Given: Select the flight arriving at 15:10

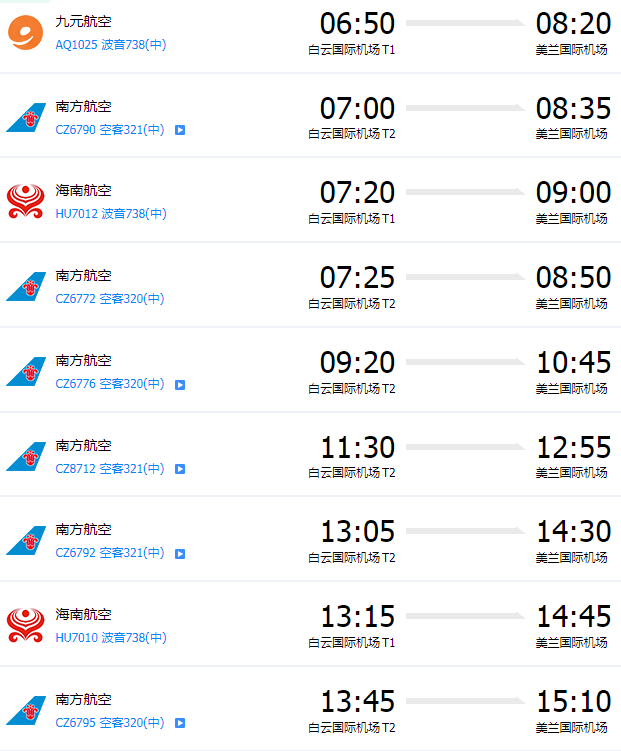Looking at the screenshot, I should pos(310,709).
